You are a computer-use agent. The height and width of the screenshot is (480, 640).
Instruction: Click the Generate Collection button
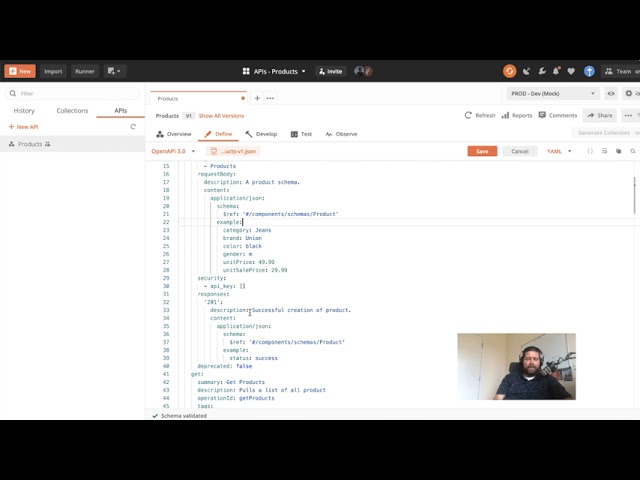tap(603, 133)
